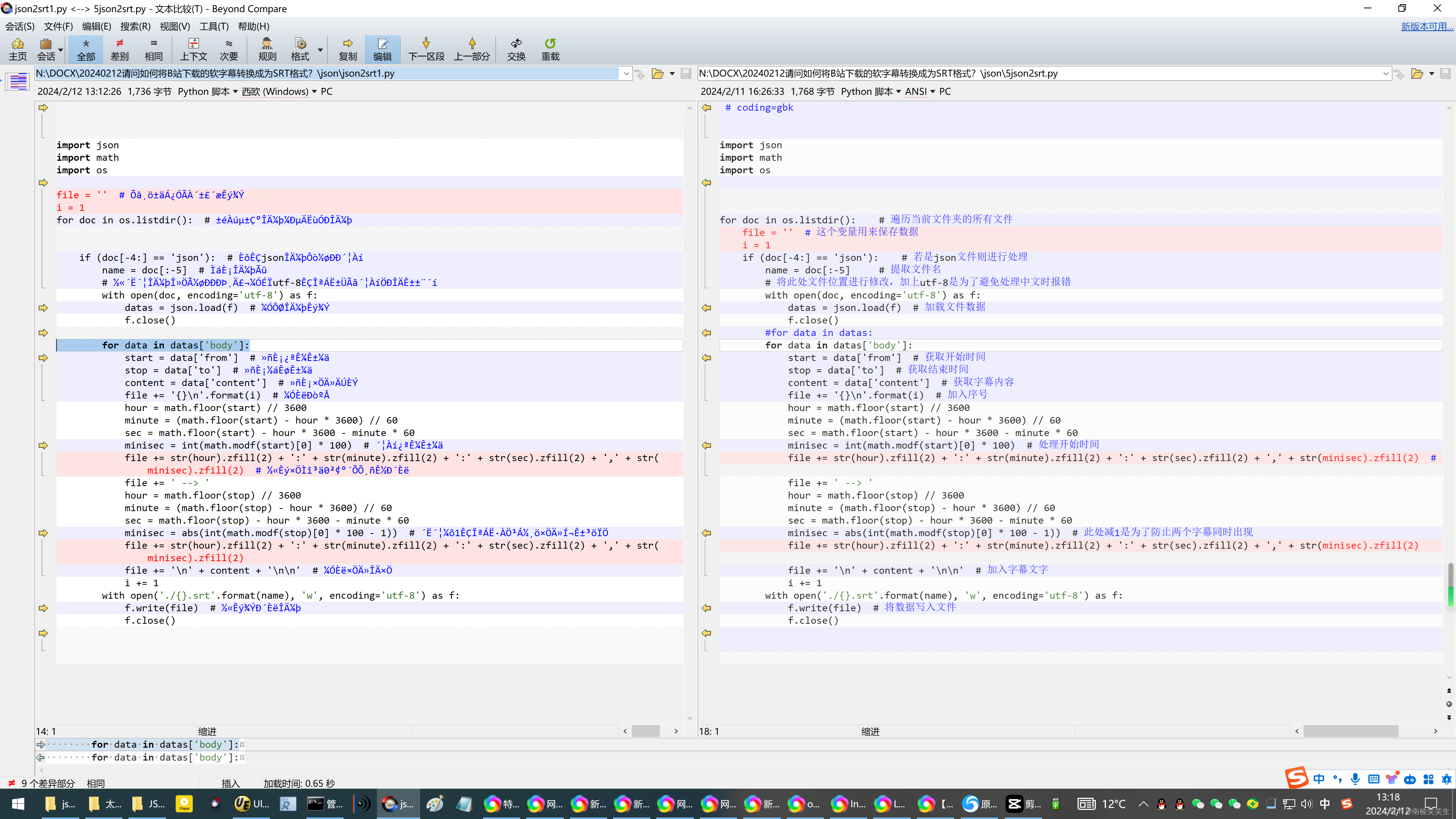The image size is (1456, 819).
Task: Toggle the 相同 show same filter
Action: (153, 49)
